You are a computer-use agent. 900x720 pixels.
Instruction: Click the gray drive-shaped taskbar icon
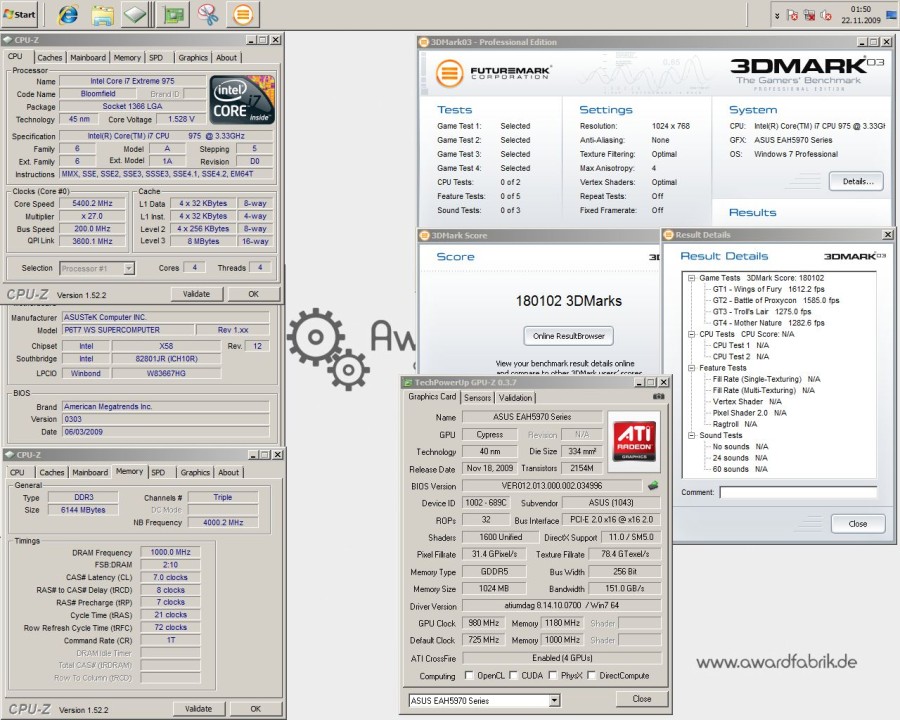pos(135,14)
